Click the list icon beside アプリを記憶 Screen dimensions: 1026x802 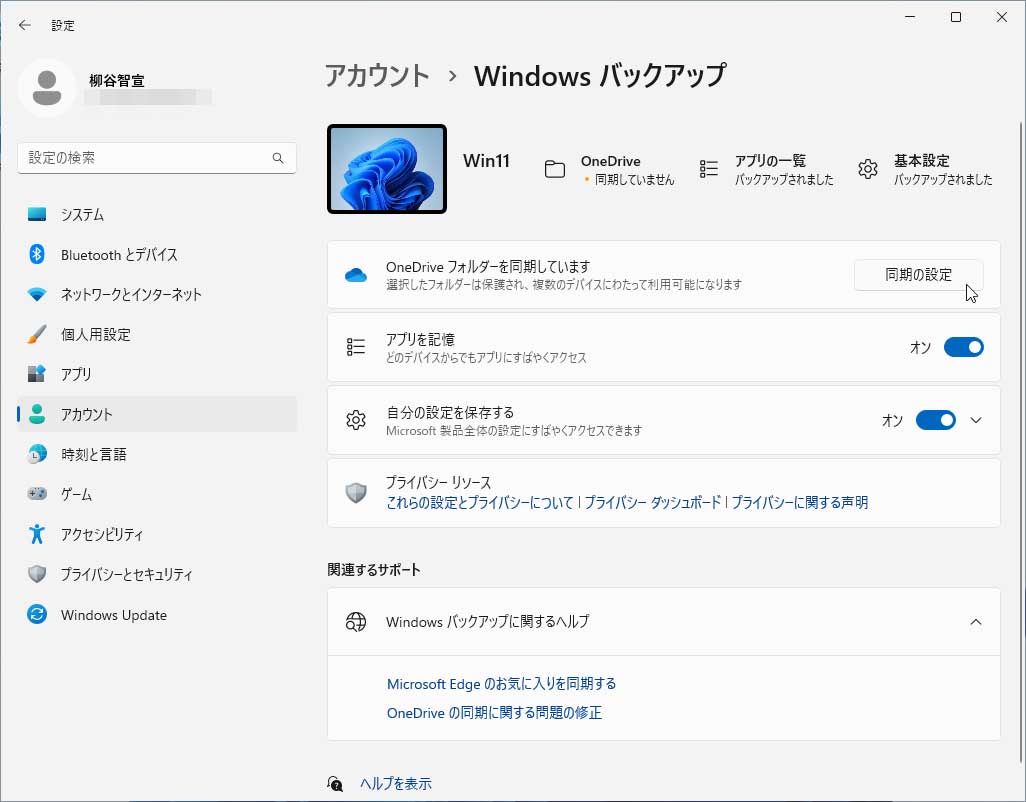(x=356, y=347)
